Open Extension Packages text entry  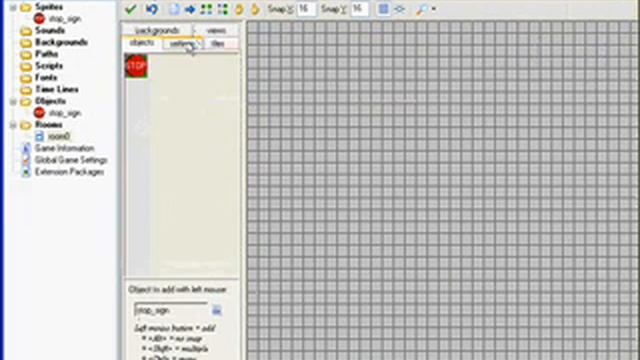[x=69, y=172]
